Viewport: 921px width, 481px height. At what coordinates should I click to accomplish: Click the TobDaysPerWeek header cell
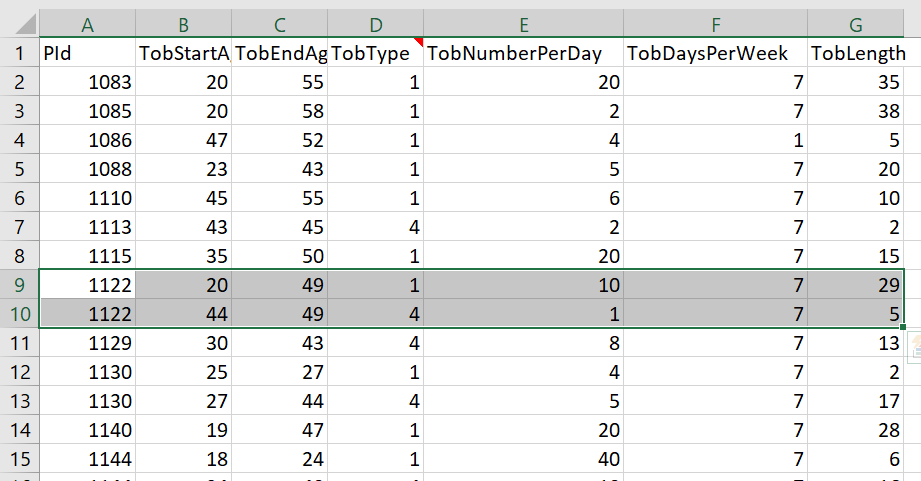click(715, 54)
